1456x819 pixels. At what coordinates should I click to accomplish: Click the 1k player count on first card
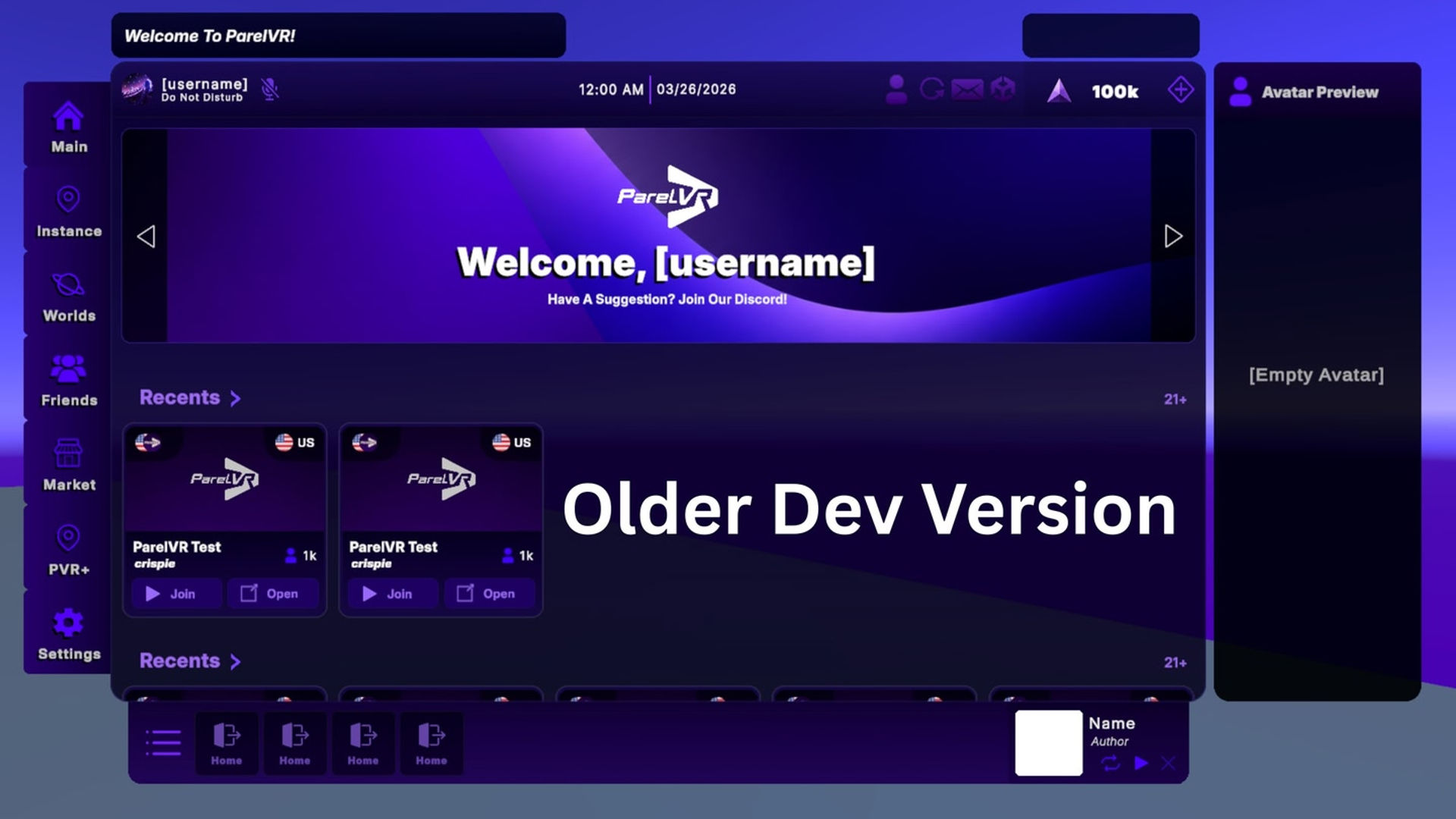(301, 556)
